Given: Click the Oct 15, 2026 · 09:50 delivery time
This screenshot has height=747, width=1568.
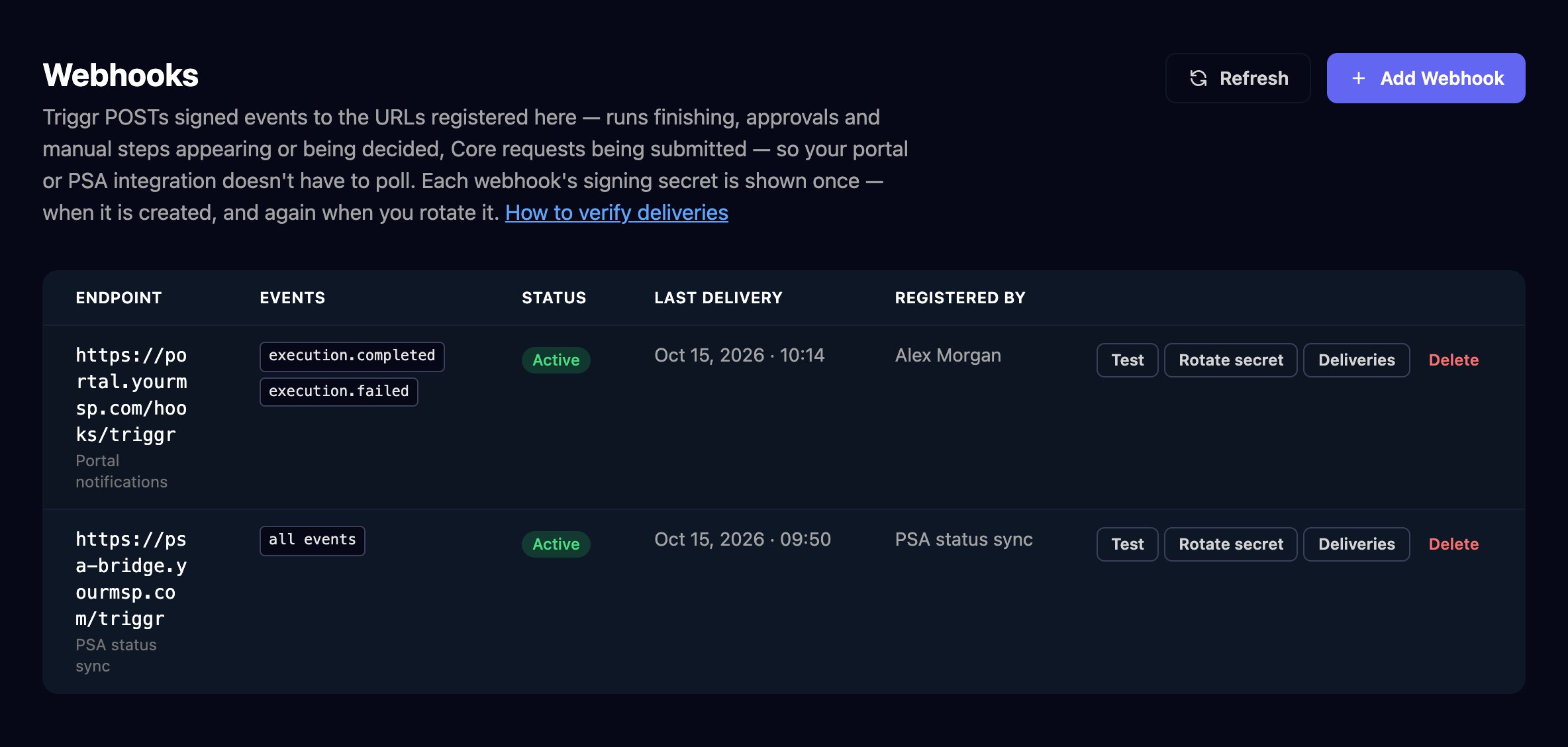Looking at the screenshot, I should (742, 540).
